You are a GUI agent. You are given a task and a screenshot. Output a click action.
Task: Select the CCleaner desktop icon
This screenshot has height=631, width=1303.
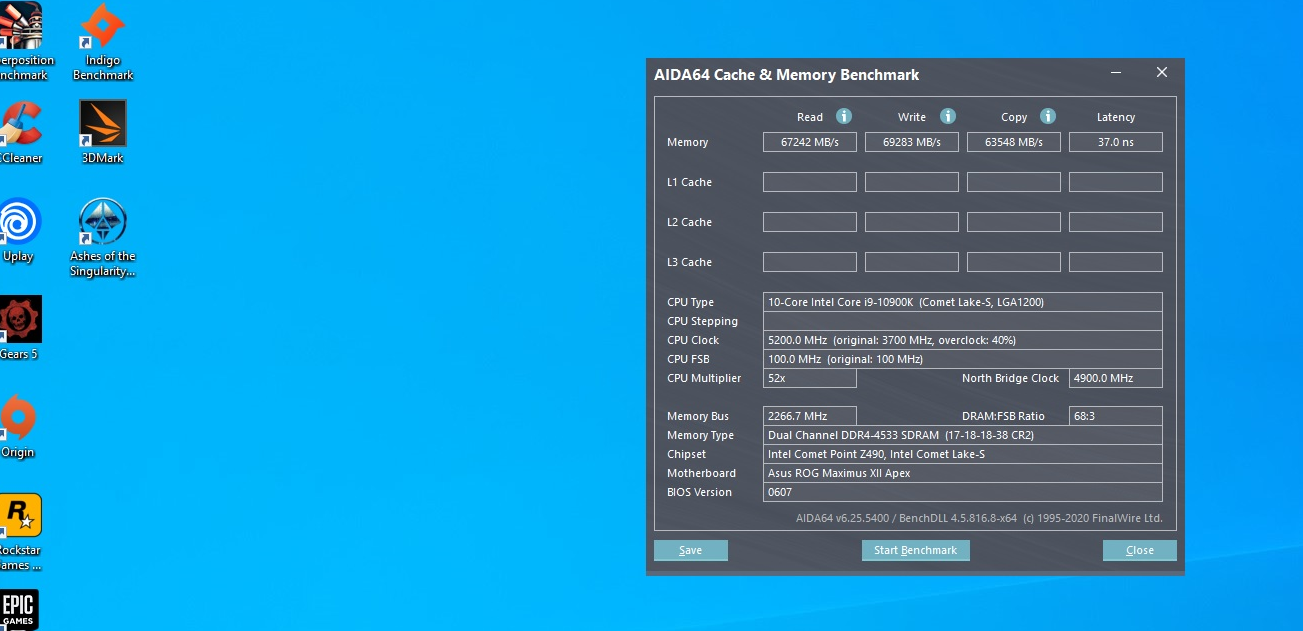(x=19, y=132)
